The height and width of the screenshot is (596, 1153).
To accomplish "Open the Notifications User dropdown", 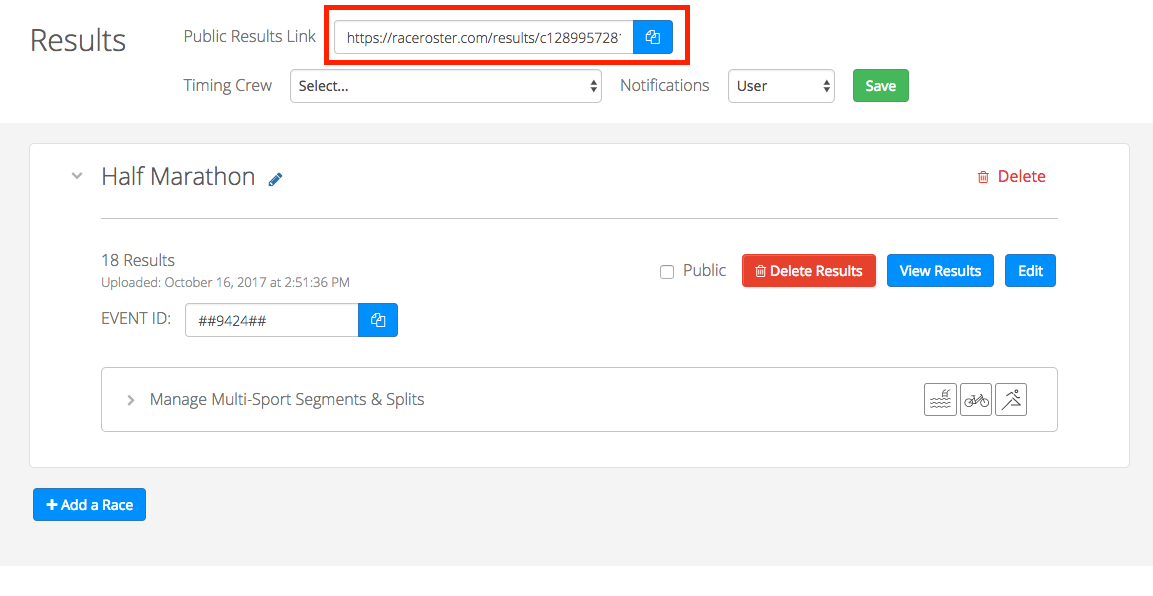I will coord(781,86).
